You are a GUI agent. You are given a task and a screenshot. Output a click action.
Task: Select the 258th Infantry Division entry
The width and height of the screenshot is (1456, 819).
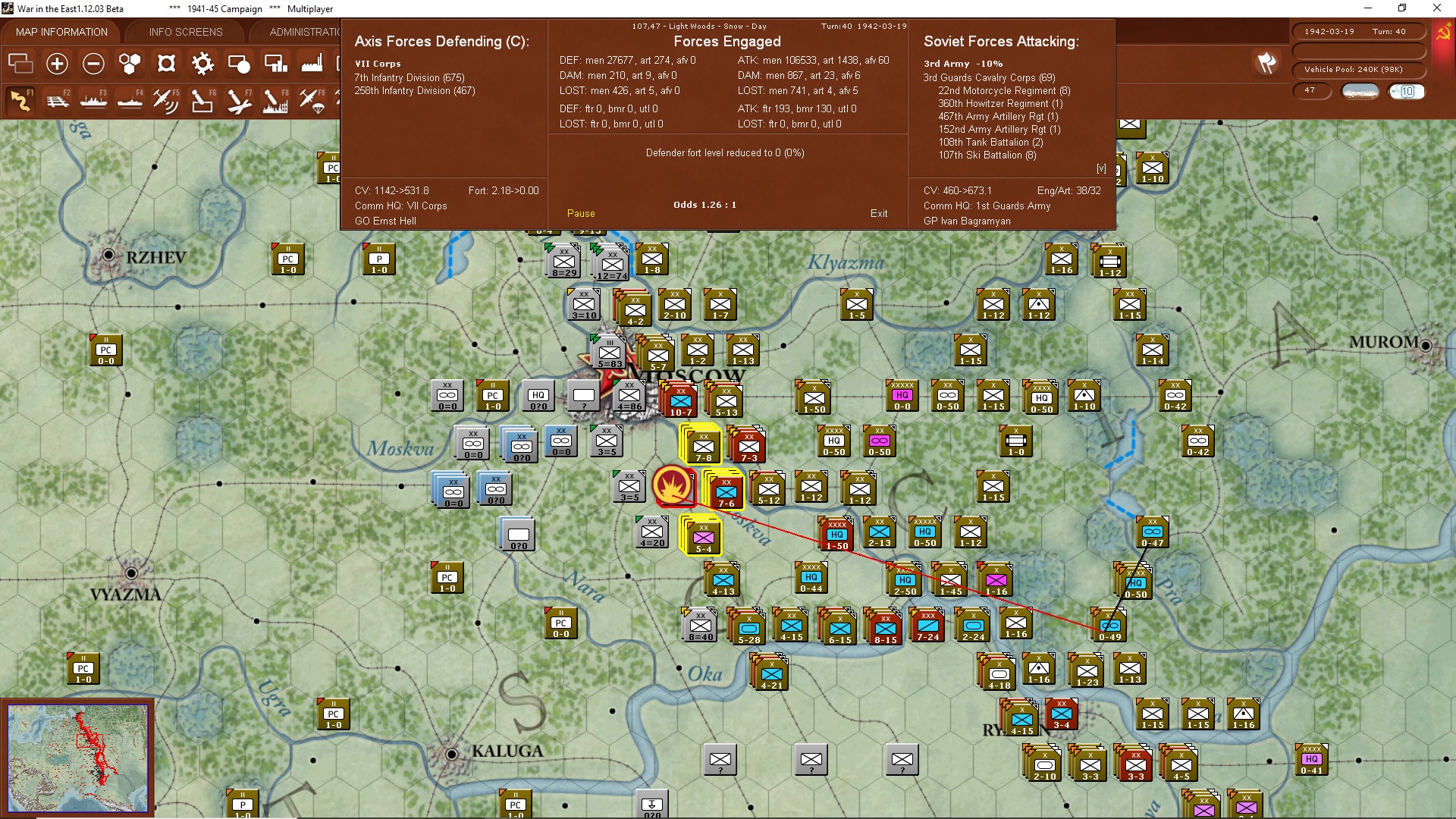tap(415, 91)
